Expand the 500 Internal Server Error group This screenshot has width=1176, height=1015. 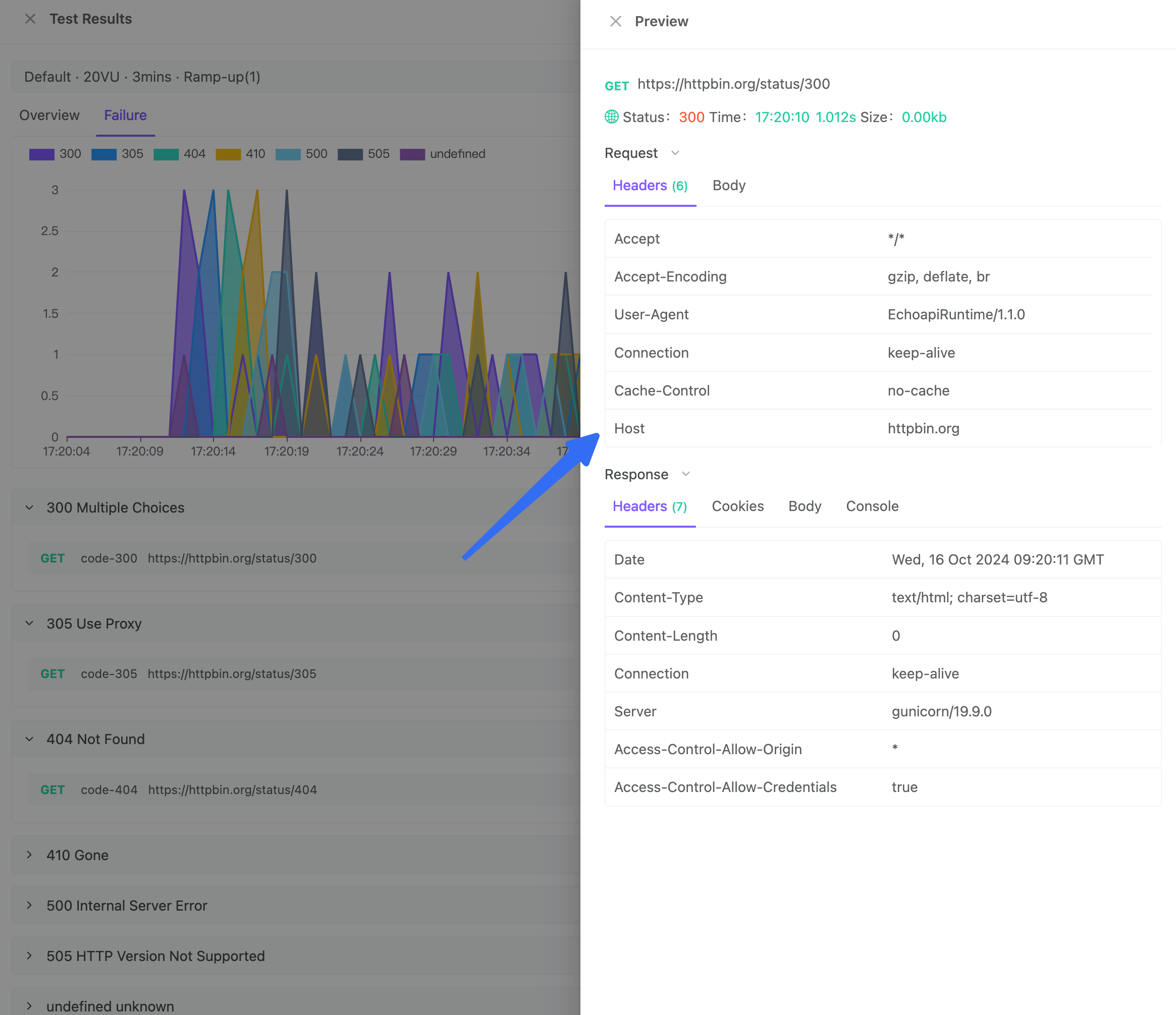pos(29,905)
